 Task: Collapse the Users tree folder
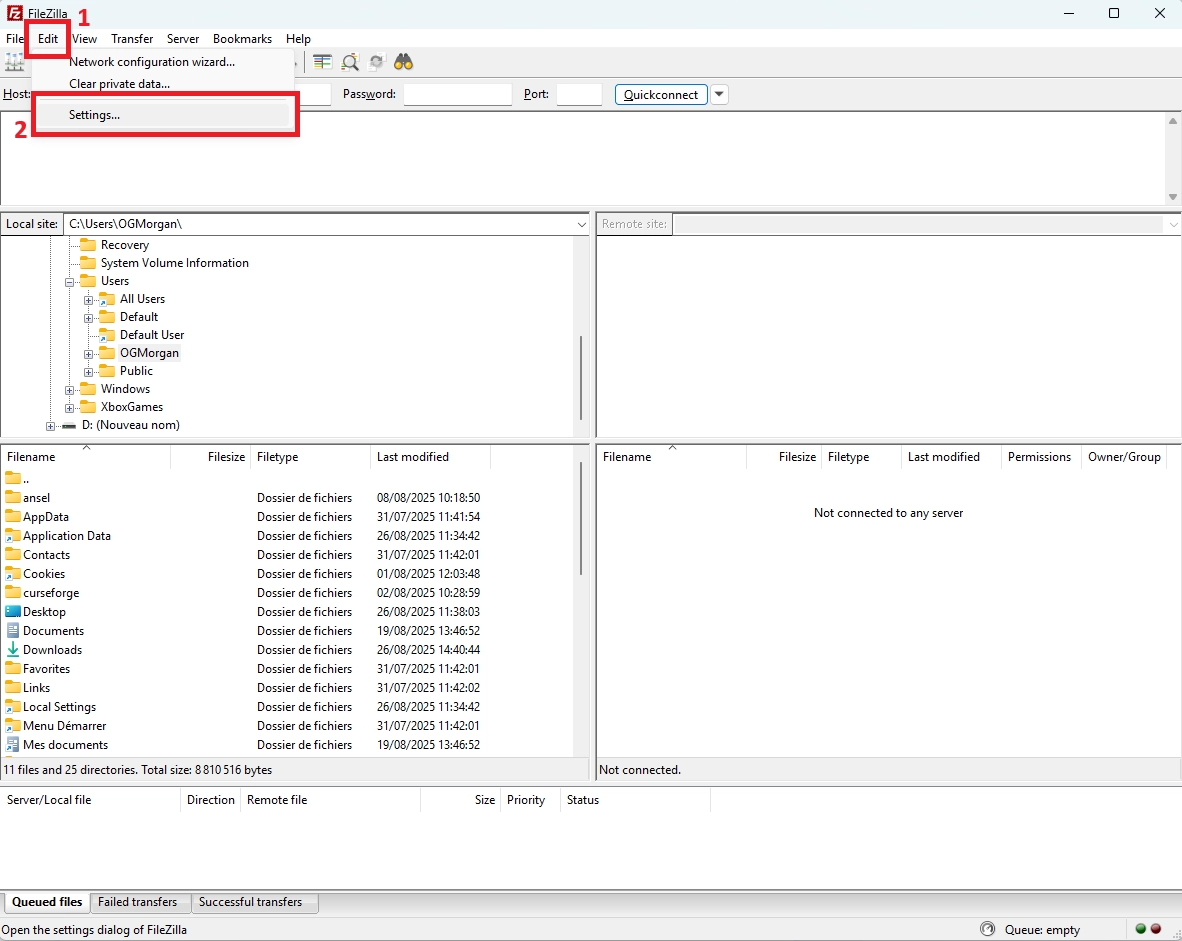coord(69,282)
